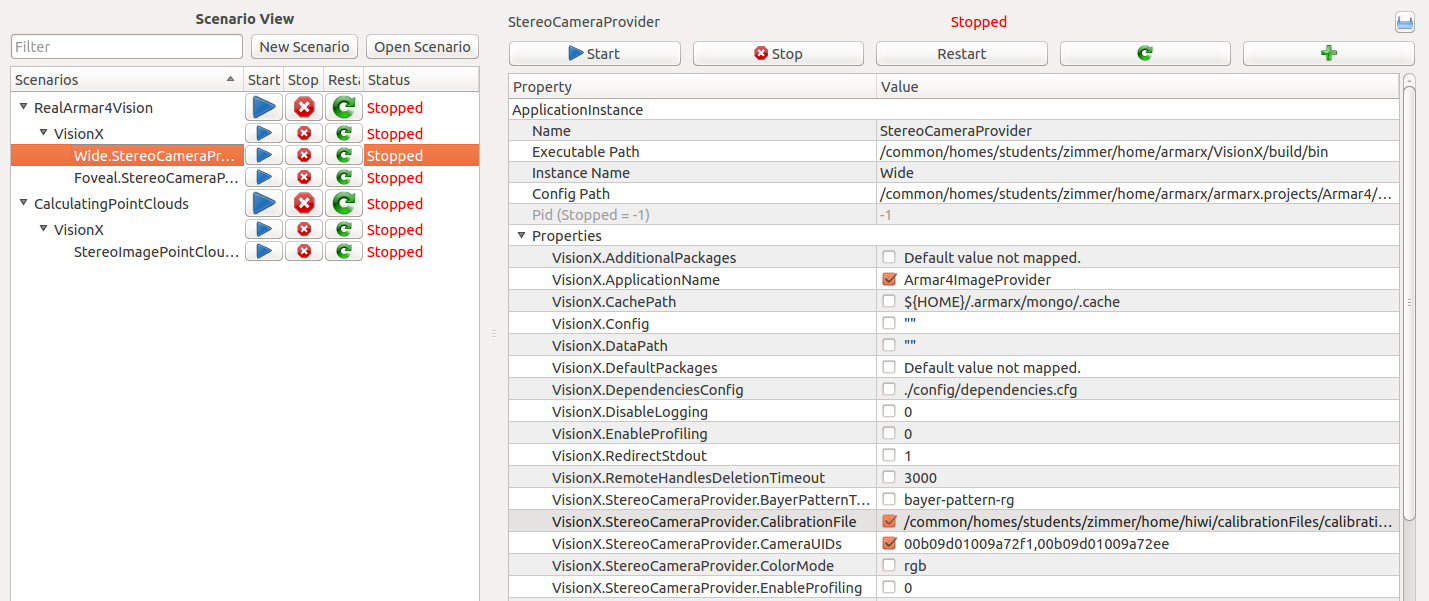This screenshot has width=1429, height=601.
Task: Restart the CalculatingPointClouds scenario
Action: click(x=344, y=203)
